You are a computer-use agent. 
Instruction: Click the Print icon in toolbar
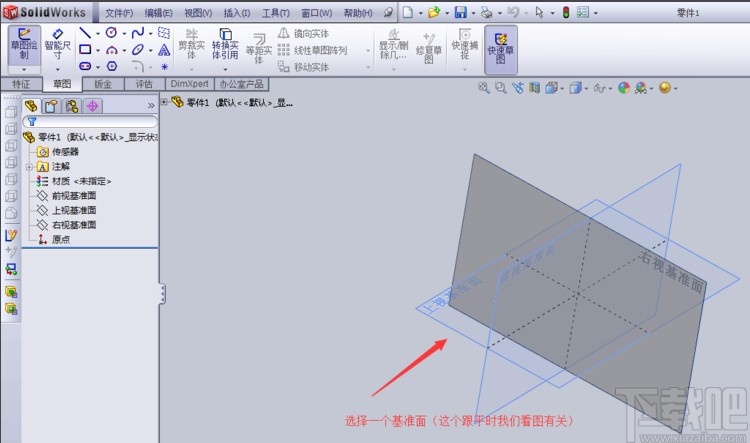(x=486, y=12)
